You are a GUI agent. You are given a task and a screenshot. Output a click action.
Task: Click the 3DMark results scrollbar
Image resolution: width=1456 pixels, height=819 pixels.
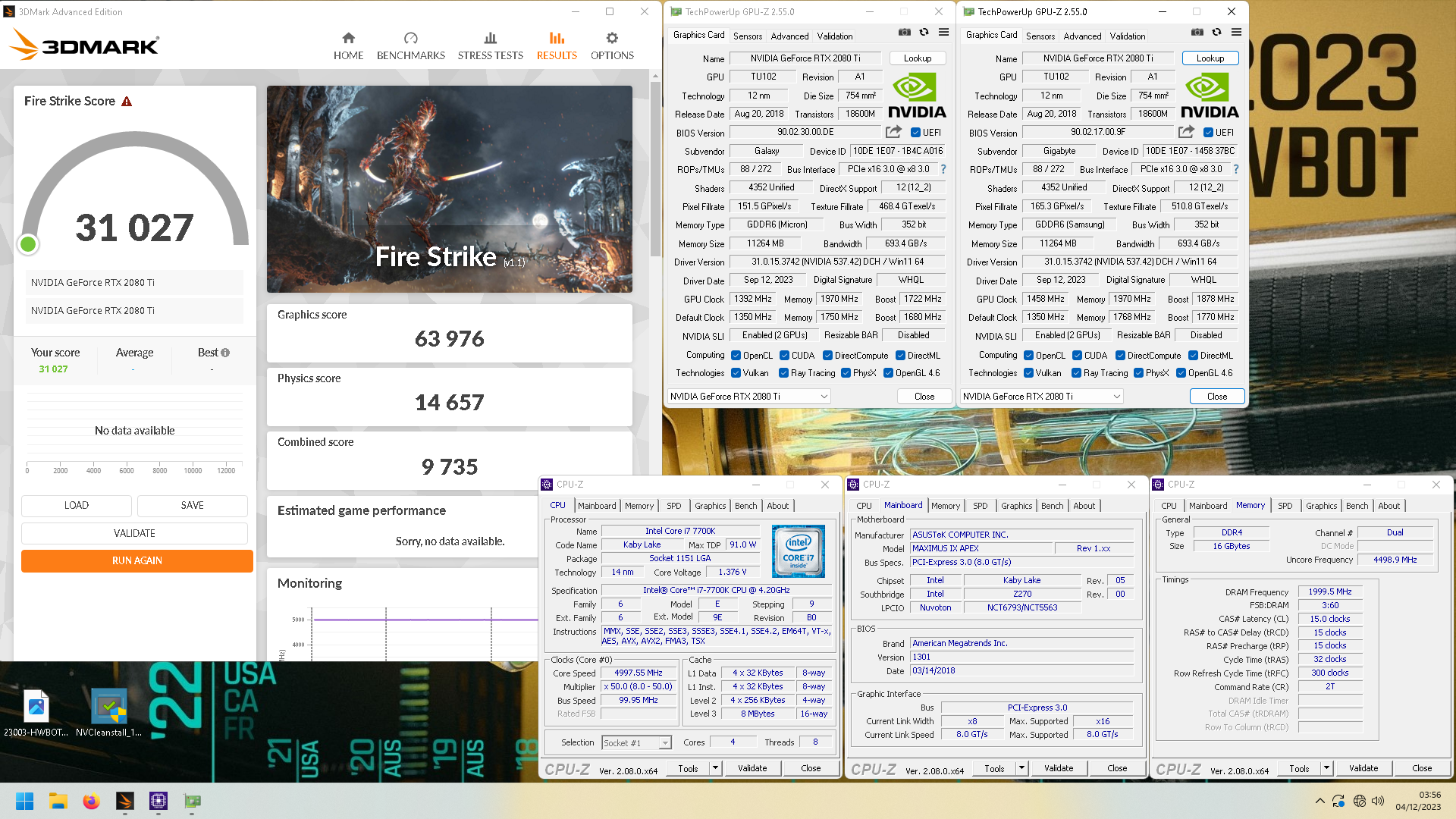point(655,168)
